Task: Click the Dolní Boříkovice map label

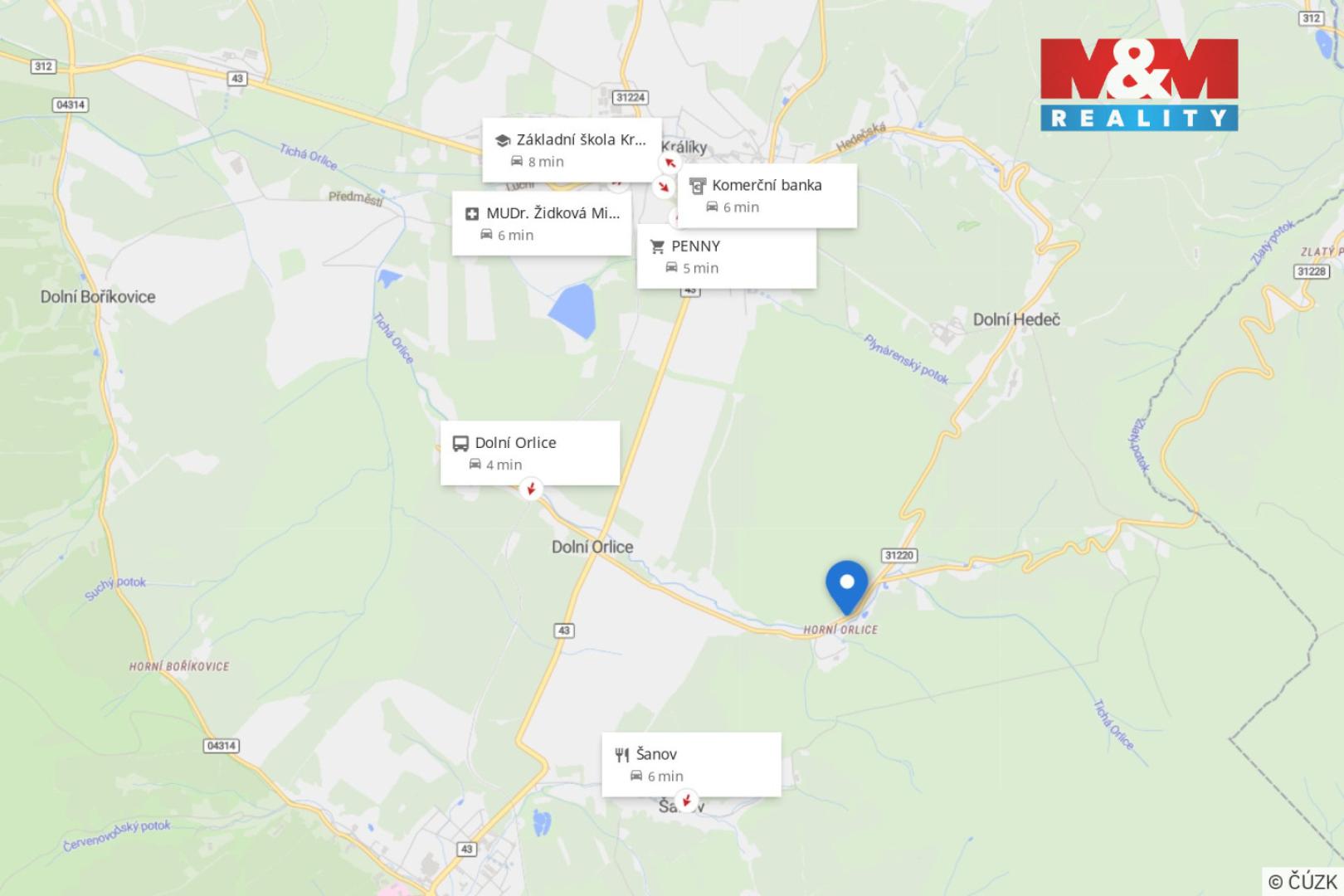Action: (98, 297)
